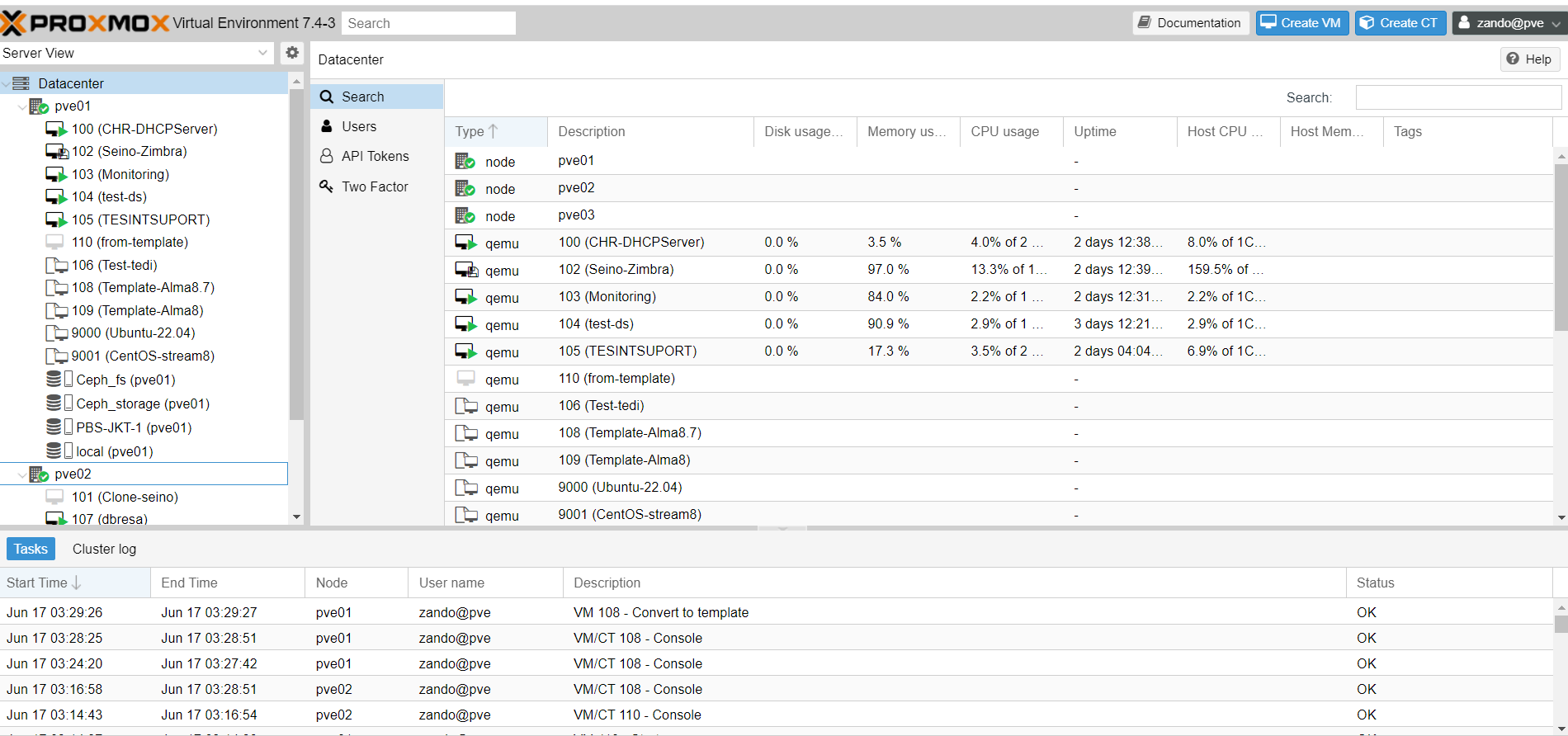Select 109 (Template-Alma8) in the tree
Image resolution: width=1568 pixels, height=736 pixels.
[x=144, y=311]
